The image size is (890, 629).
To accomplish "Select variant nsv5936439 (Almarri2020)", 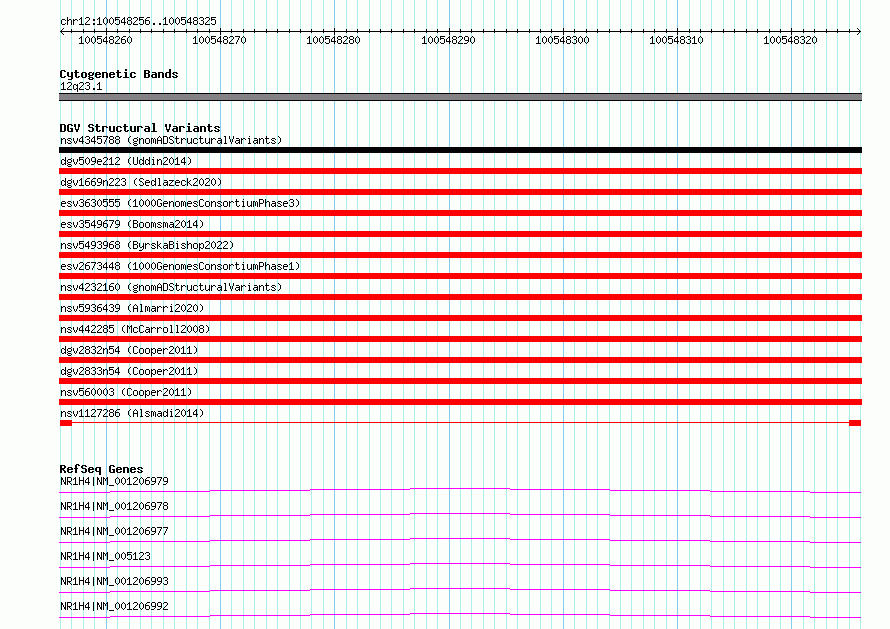I will coord(132,308).
